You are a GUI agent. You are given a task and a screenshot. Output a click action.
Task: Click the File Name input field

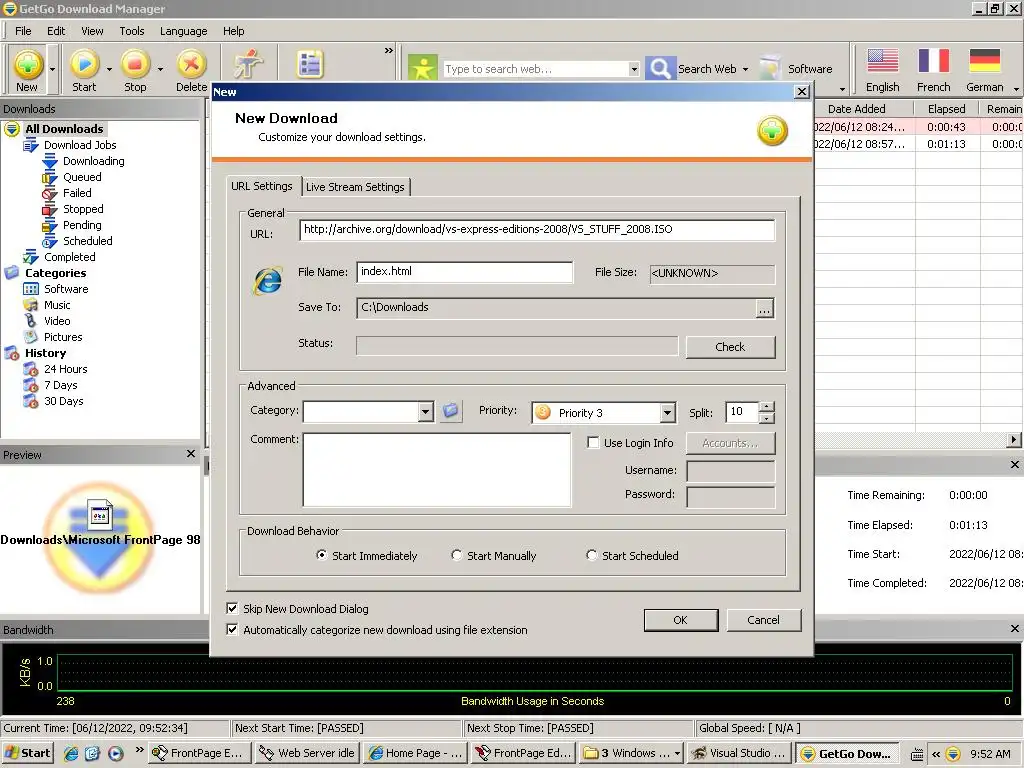(x=464, y=272)
